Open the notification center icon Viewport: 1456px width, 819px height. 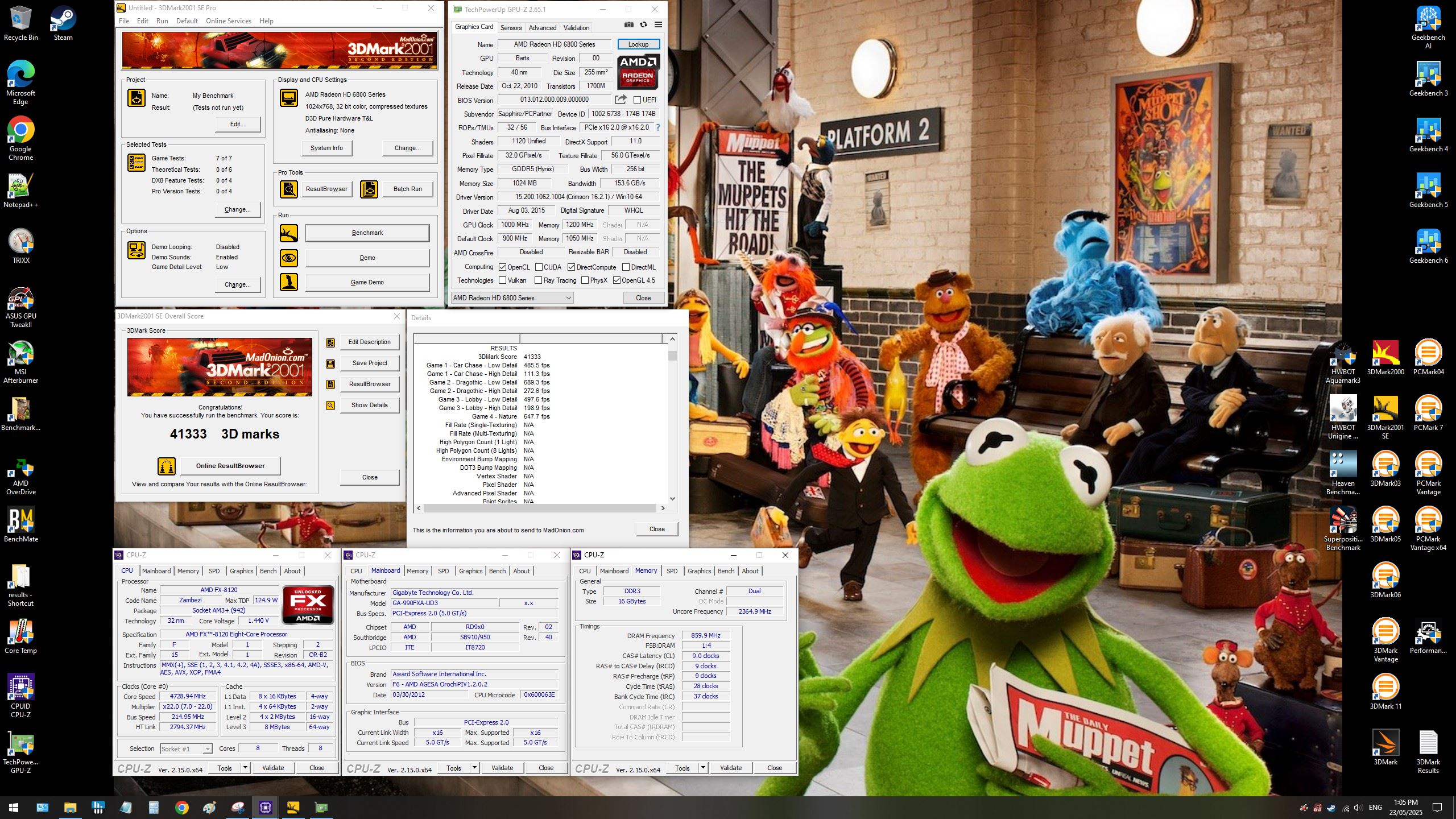click(1437, 808)
